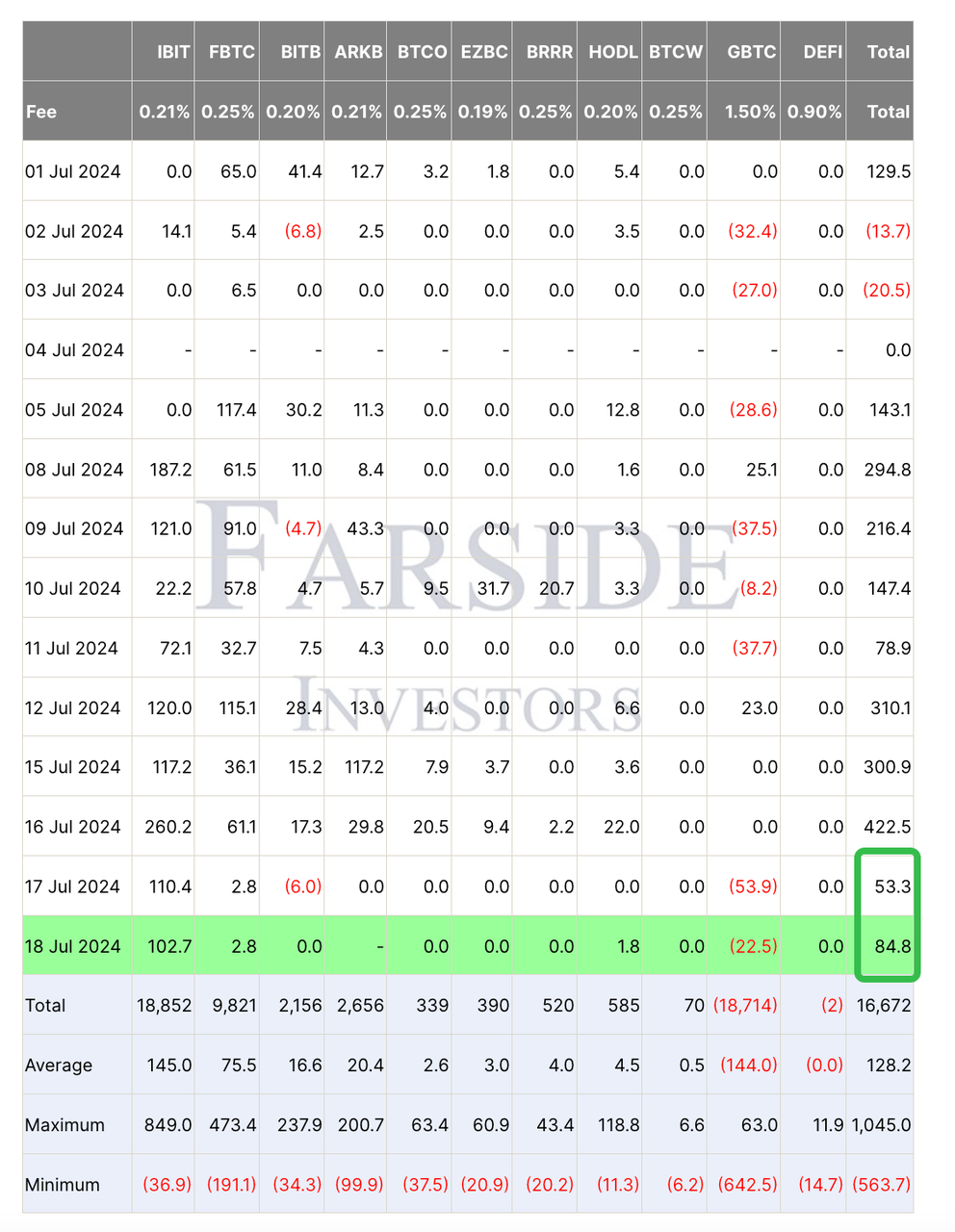The height and width of the screenshot is (1232, 955).
Task: Click the 04 Jul 2024 date cell
Action: (x=74, y=350)
